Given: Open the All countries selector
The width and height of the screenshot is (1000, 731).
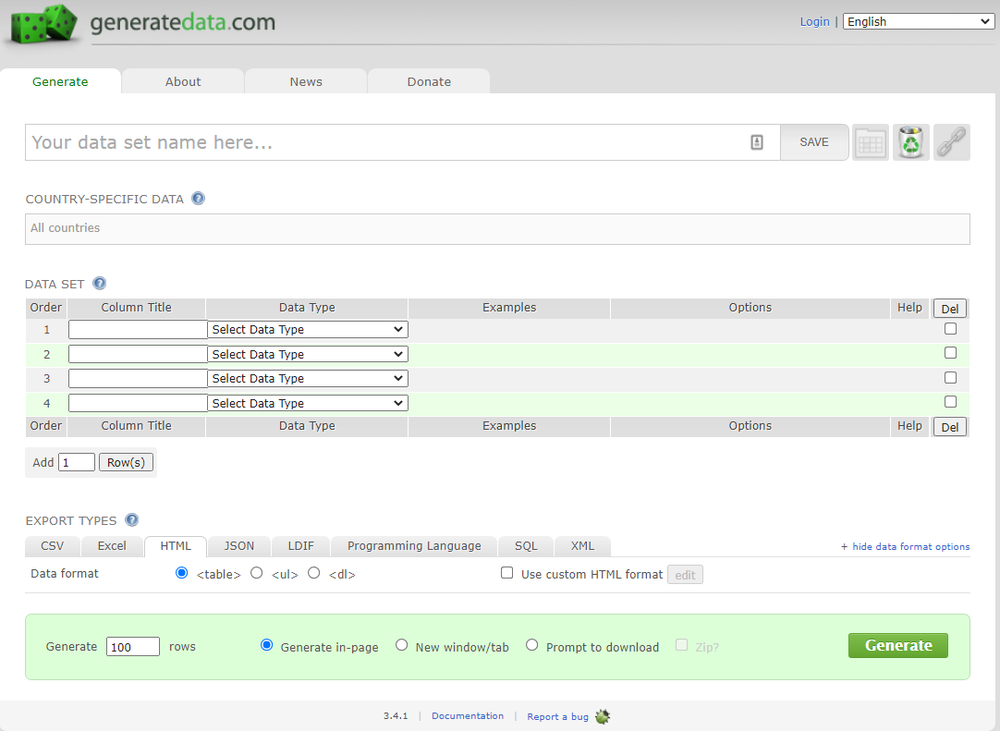Looking at the screenshot, I should 497,229.
